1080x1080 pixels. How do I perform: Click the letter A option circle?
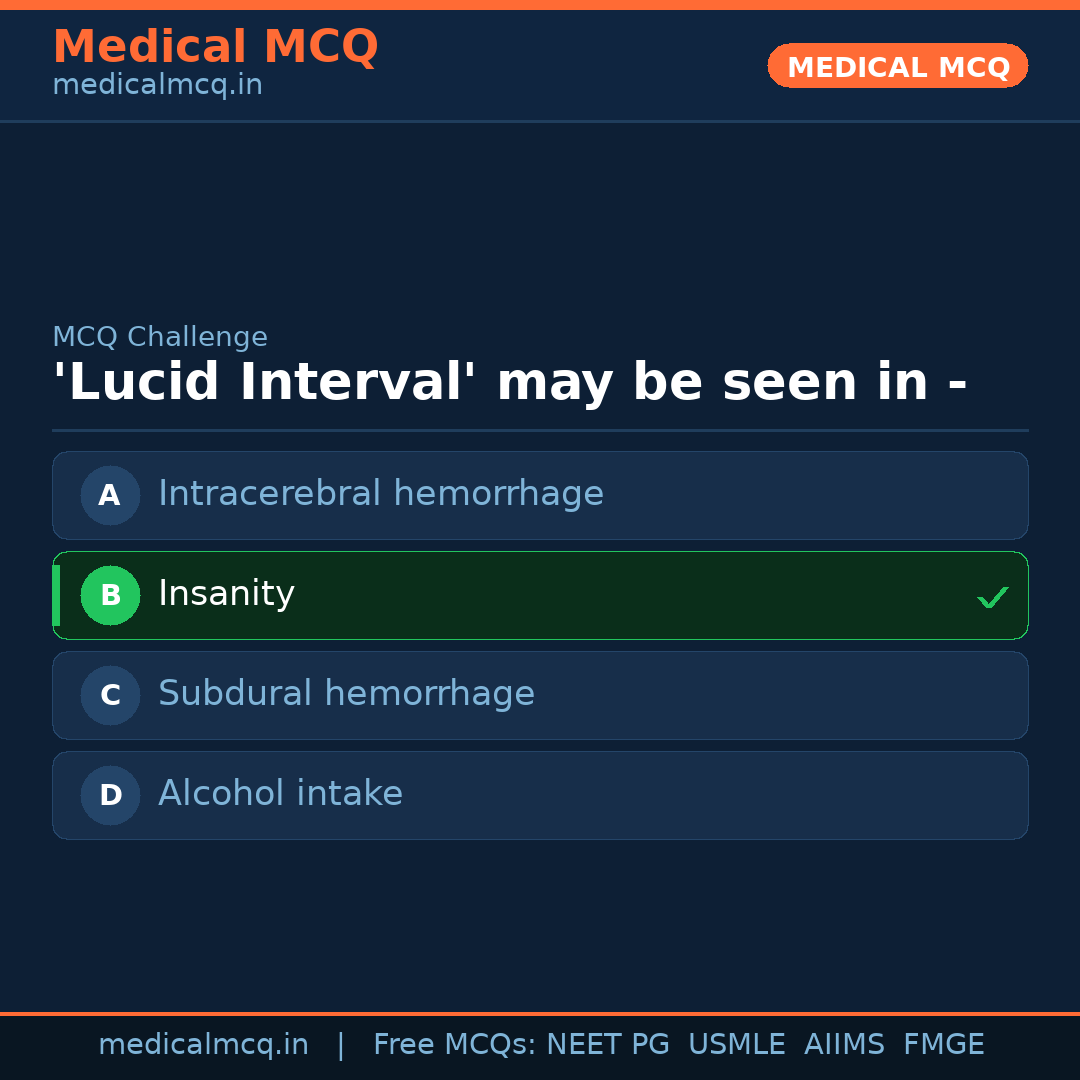coord(110,495)
